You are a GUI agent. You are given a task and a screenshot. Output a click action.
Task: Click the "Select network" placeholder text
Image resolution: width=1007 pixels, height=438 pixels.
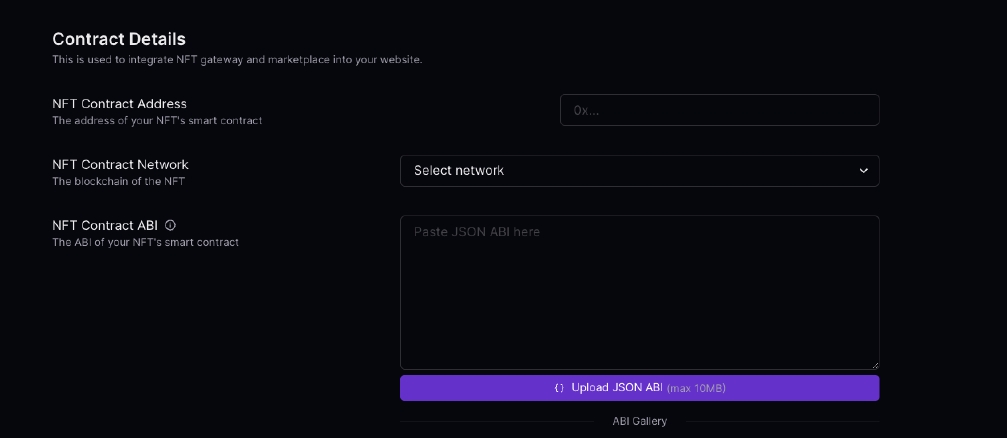click(459, 171)
